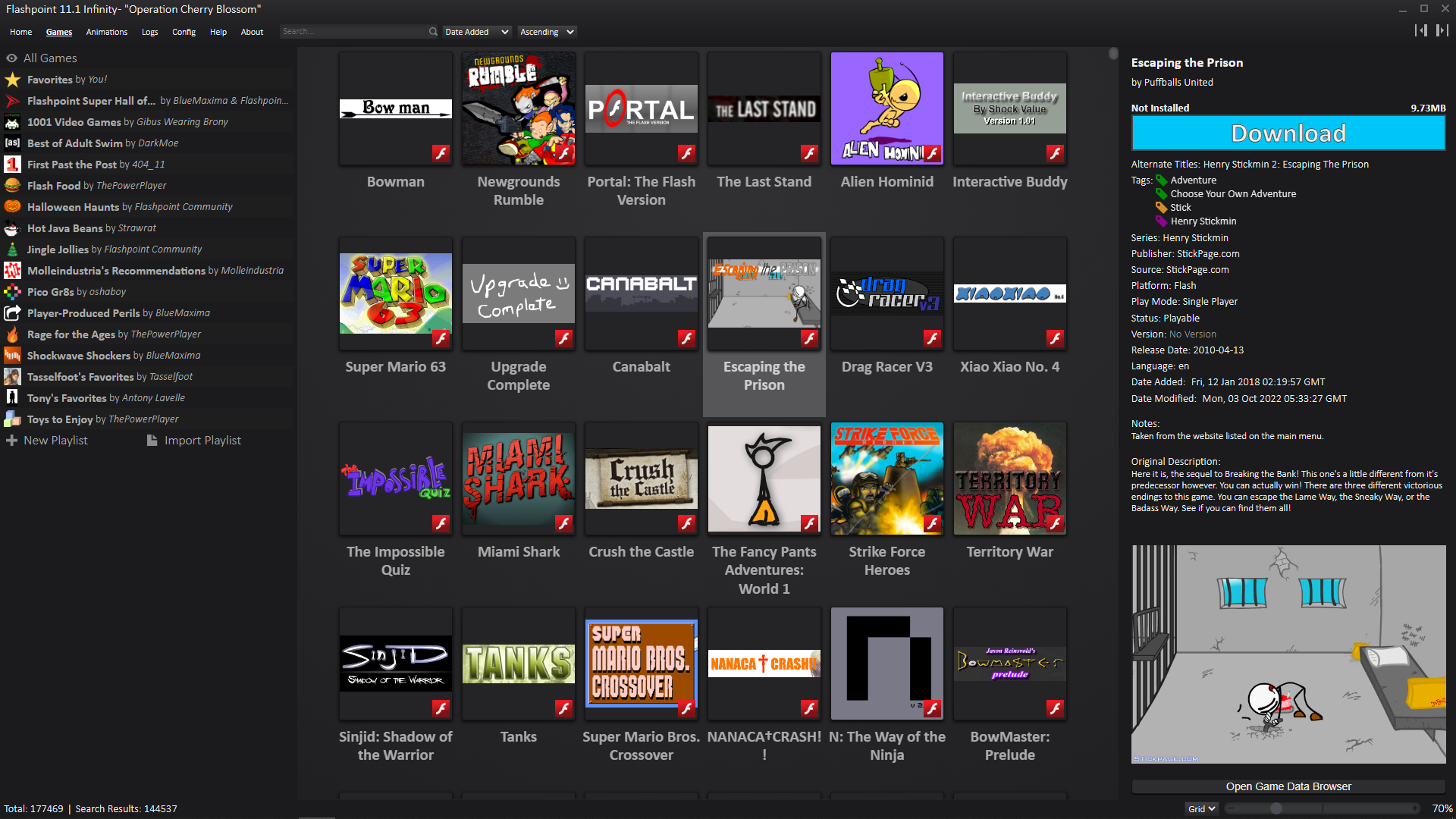Screen dimensions: 1456x819
Task: Click the Open Game Data Browser button
Action: coord(1289,786)
